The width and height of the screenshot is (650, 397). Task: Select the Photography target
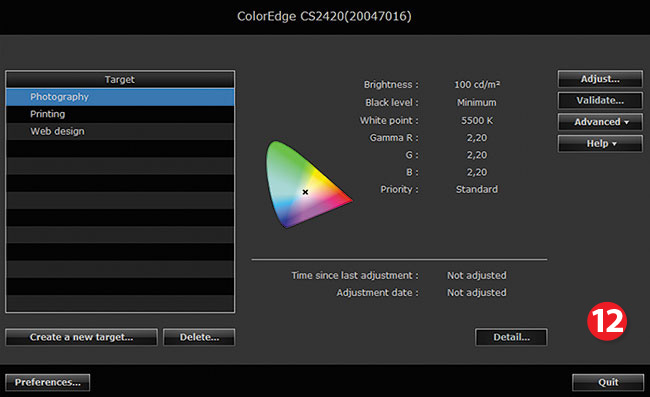pyautogui.click(x=120, y=97)
